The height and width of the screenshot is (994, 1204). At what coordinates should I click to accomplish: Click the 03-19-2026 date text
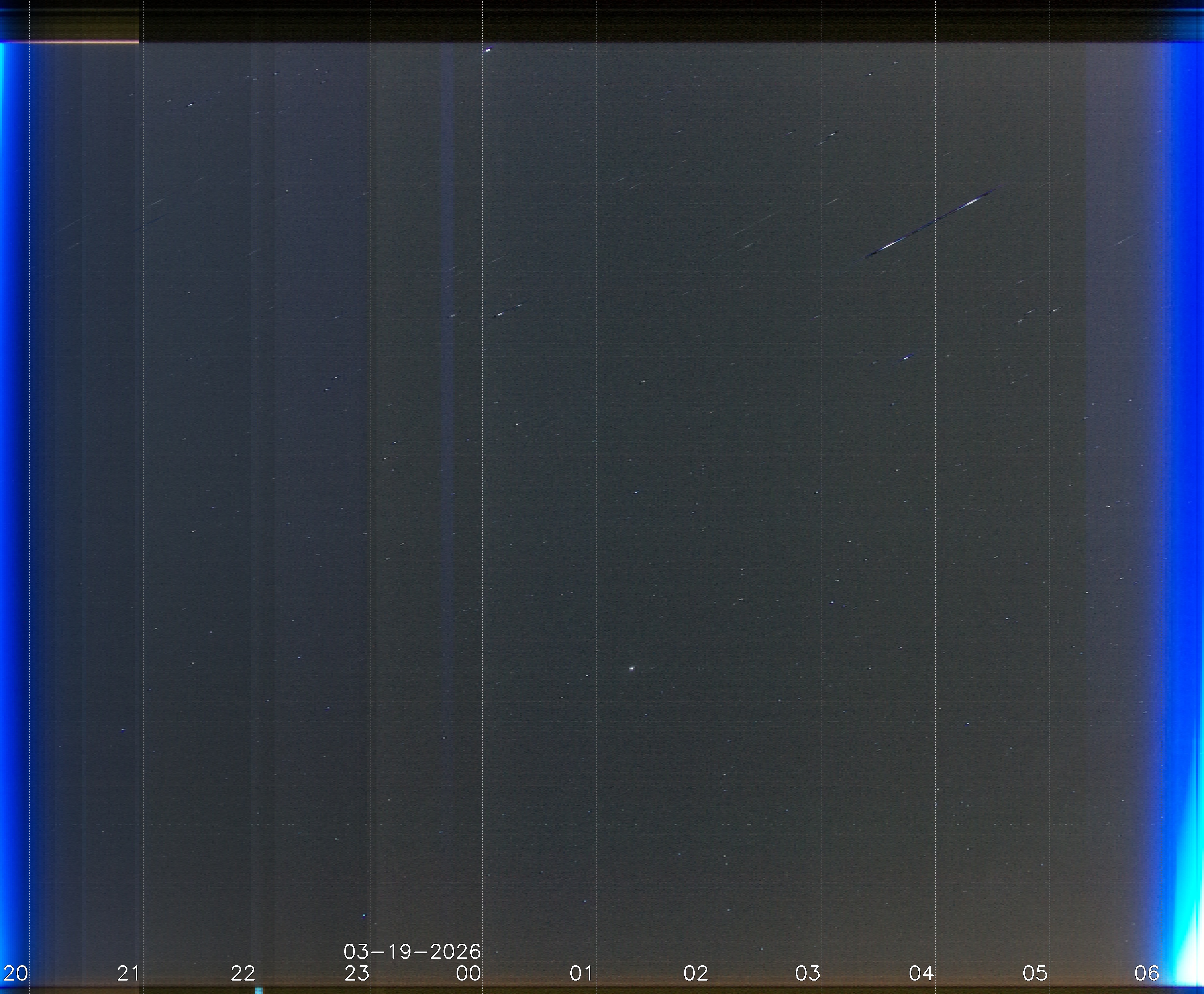pos(412,951)
